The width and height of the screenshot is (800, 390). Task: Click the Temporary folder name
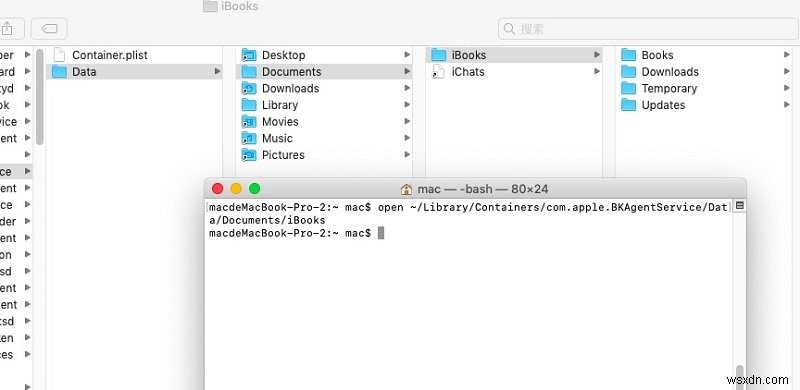click(669, 89)
